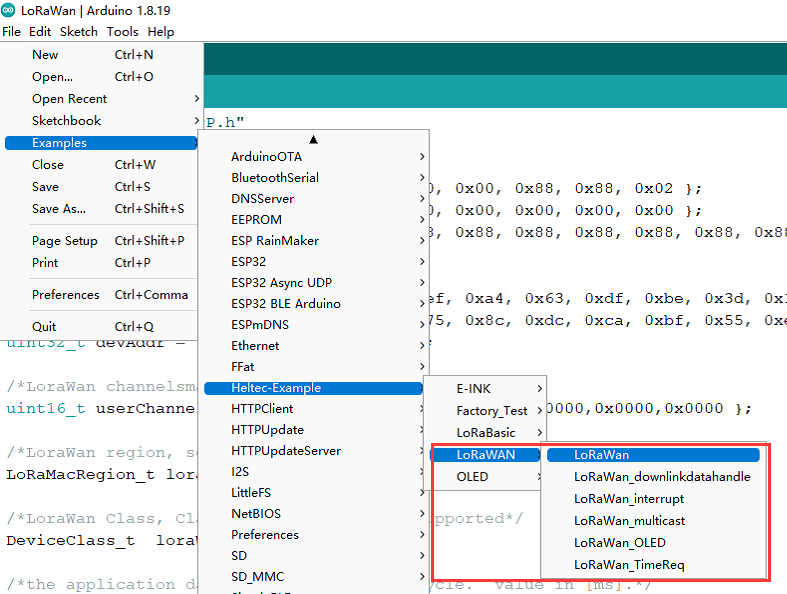Viewport: 787px width, 594px height.
Task: Click Preferences in the File menu
Action: point(66,295)
